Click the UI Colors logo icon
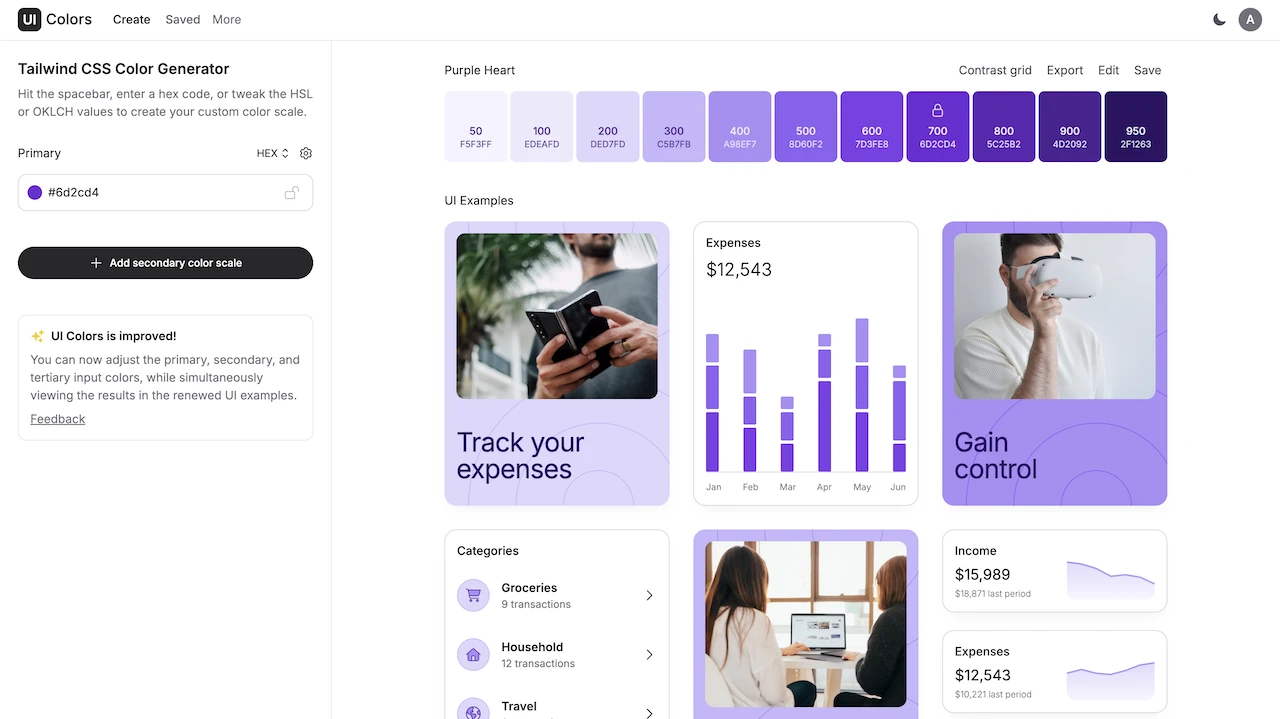1280x719 pixels. (x=29, y=19)
